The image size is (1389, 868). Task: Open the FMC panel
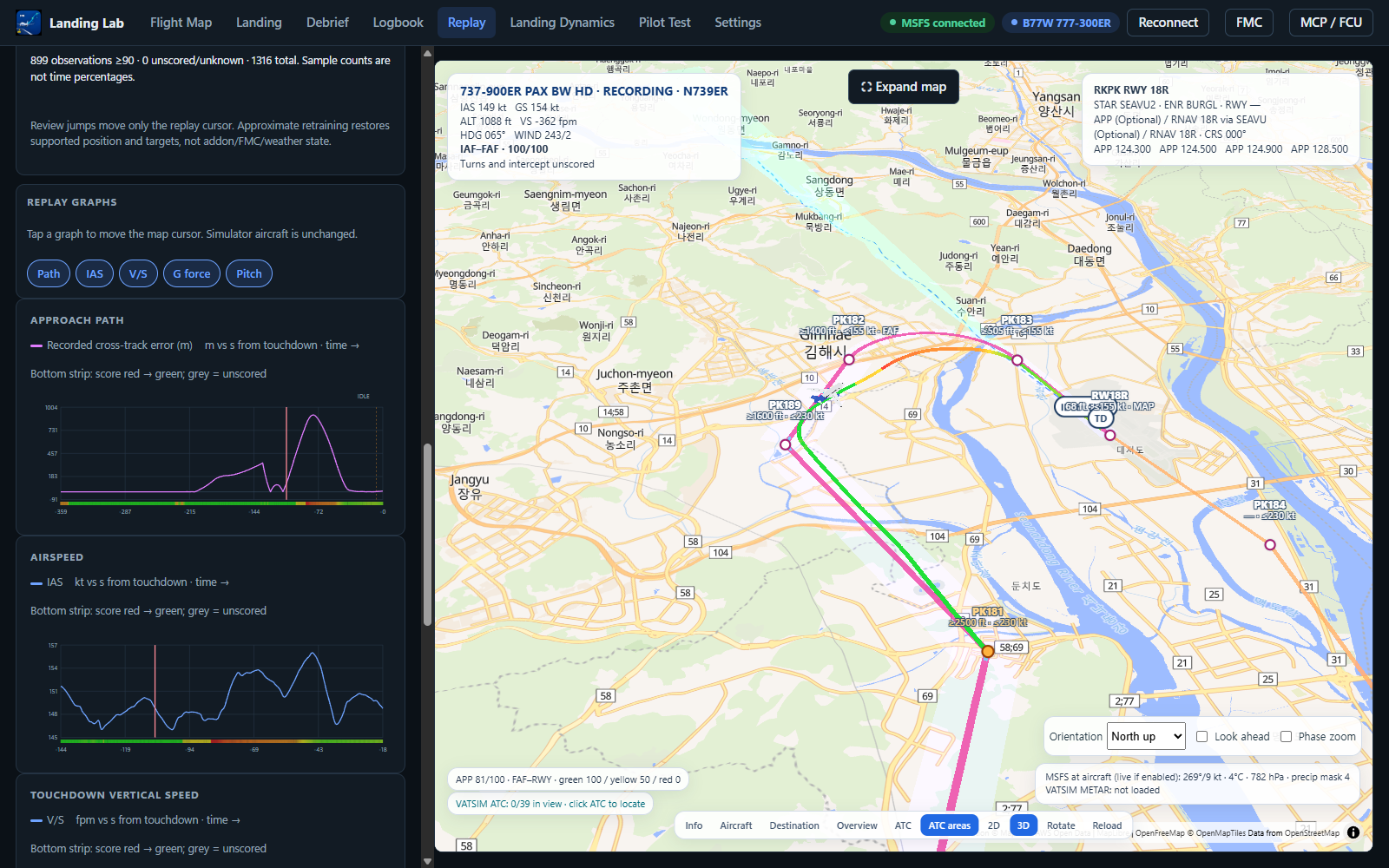tap(1249, 23)
